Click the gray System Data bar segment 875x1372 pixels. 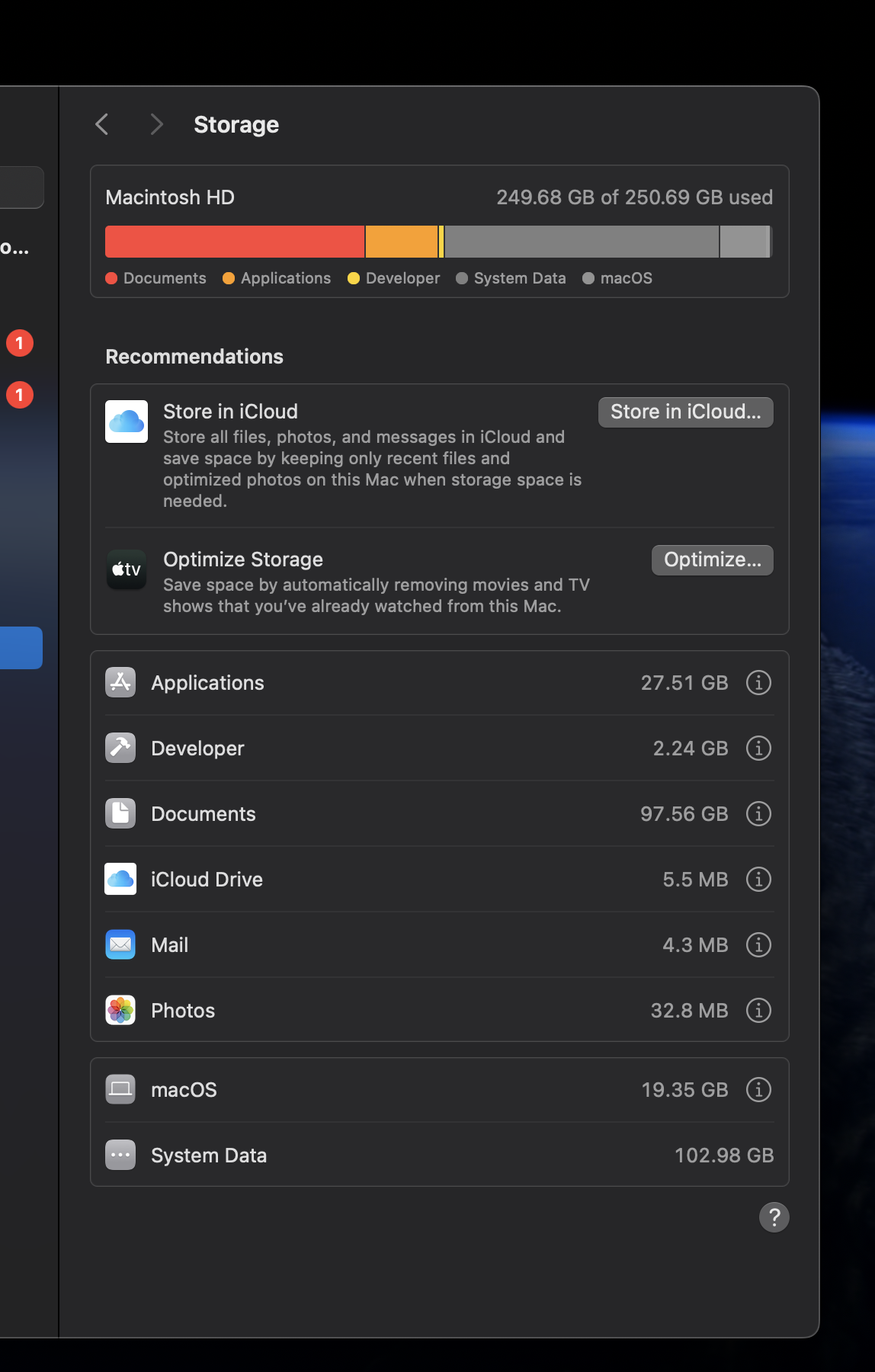(x=581, y=242)
